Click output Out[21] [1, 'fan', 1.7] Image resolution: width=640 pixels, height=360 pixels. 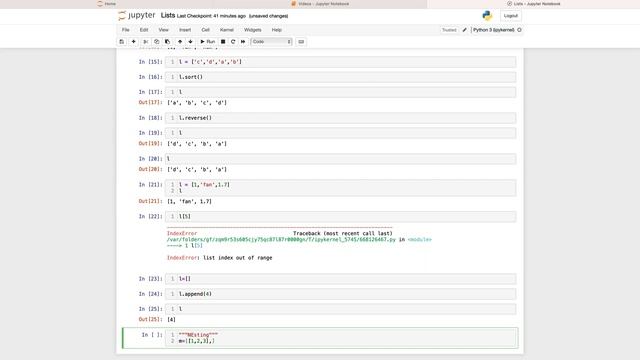(189, 201)
